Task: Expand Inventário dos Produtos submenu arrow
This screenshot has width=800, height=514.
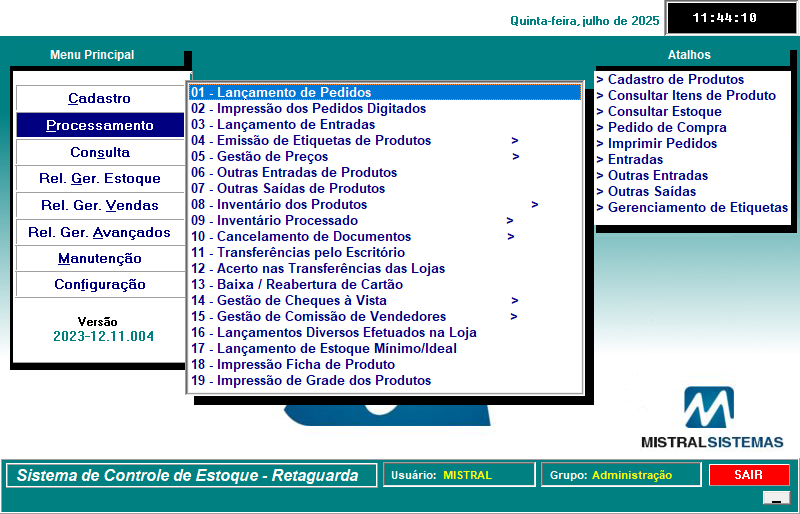Action: pos(535,205)
